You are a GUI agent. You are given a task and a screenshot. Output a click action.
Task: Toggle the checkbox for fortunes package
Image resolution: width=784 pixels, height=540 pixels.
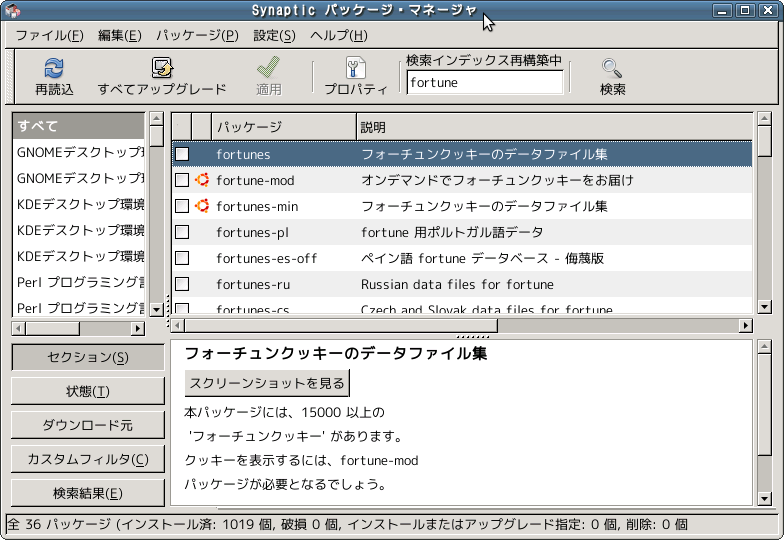182,154
